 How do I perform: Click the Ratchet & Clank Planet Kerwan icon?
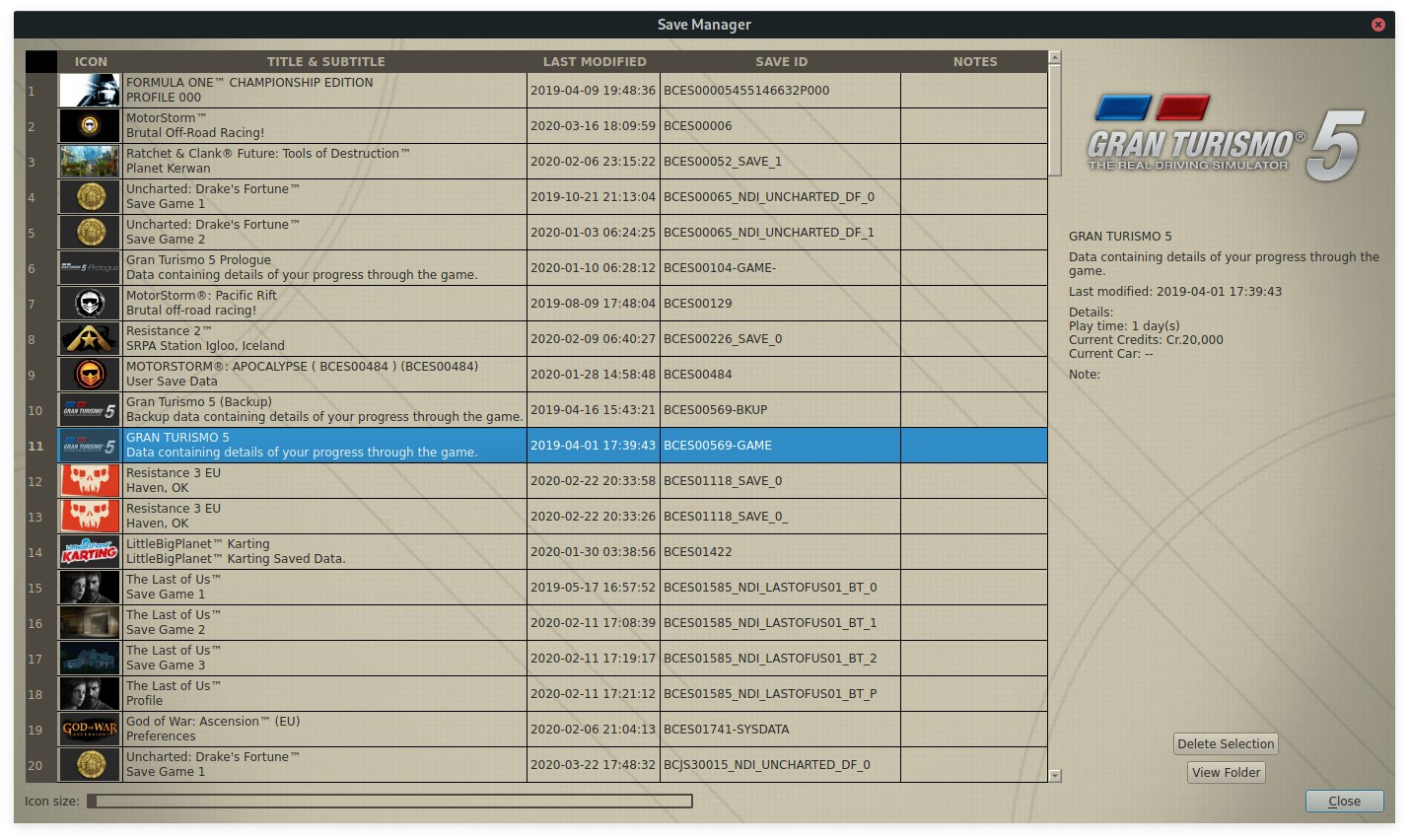click(x=90, y=162)
